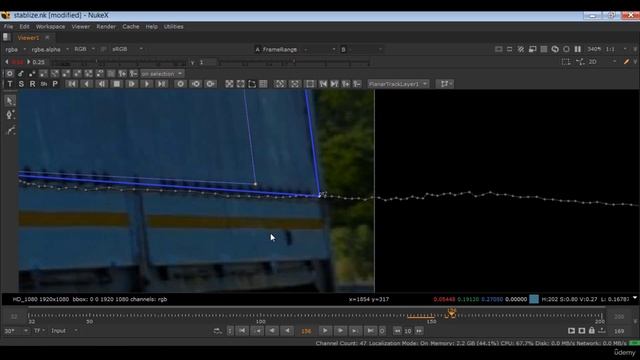
Task: Toggle perspective tracking with the P button
Action: (55, 84)
